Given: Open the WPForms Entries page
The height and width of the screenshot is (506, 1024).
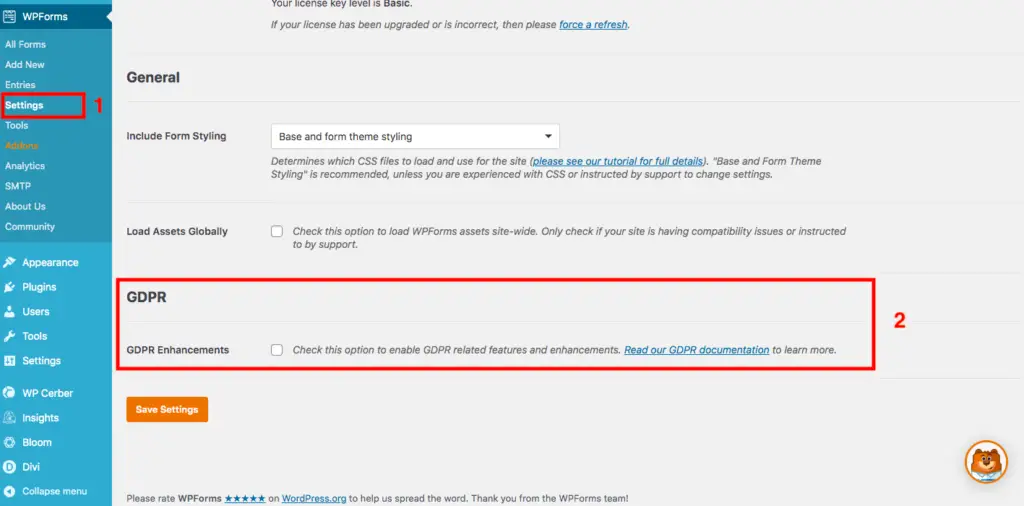Looking at the screenshot, I should [20, 85].
